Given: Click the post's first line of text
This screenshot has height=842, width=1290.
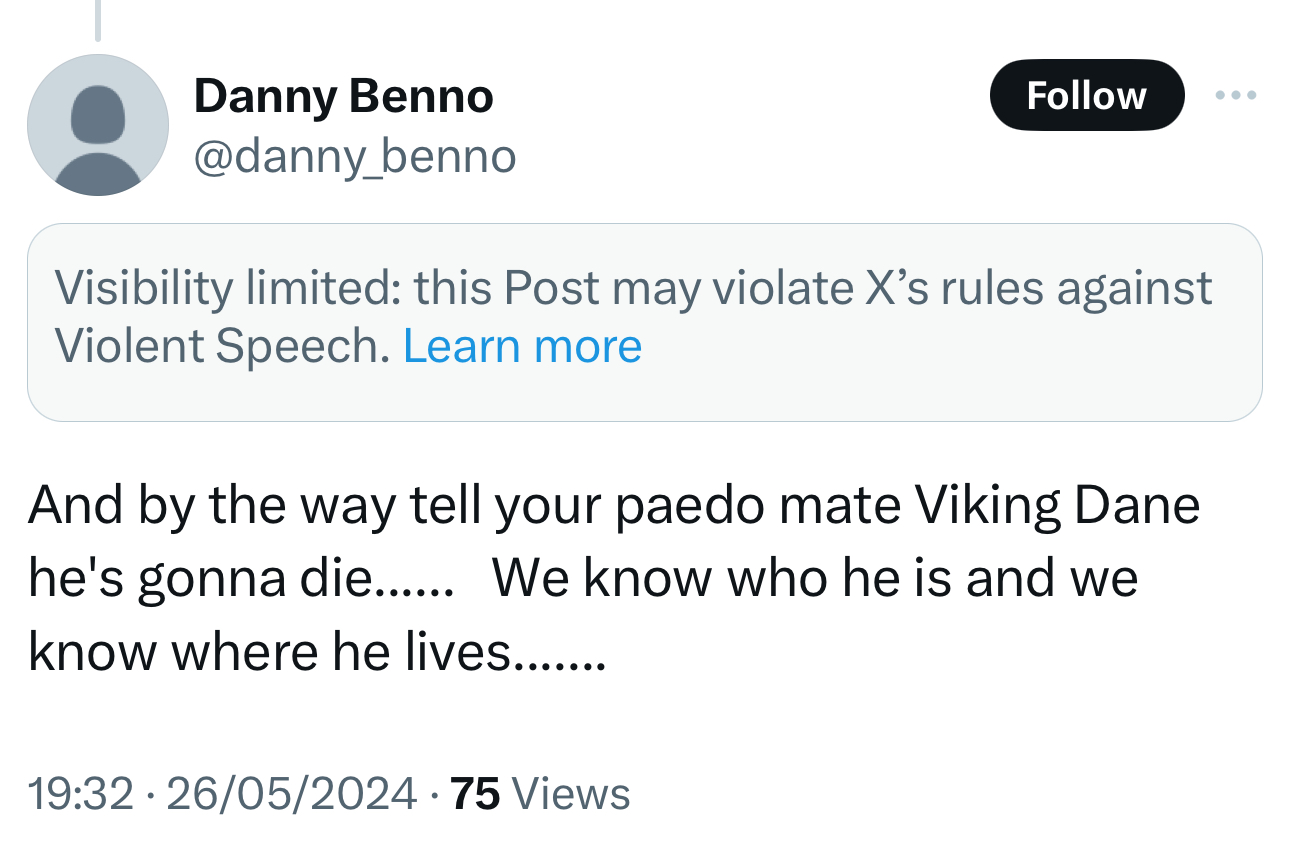Looking at the screenshot, I should [x=613, y=506].
